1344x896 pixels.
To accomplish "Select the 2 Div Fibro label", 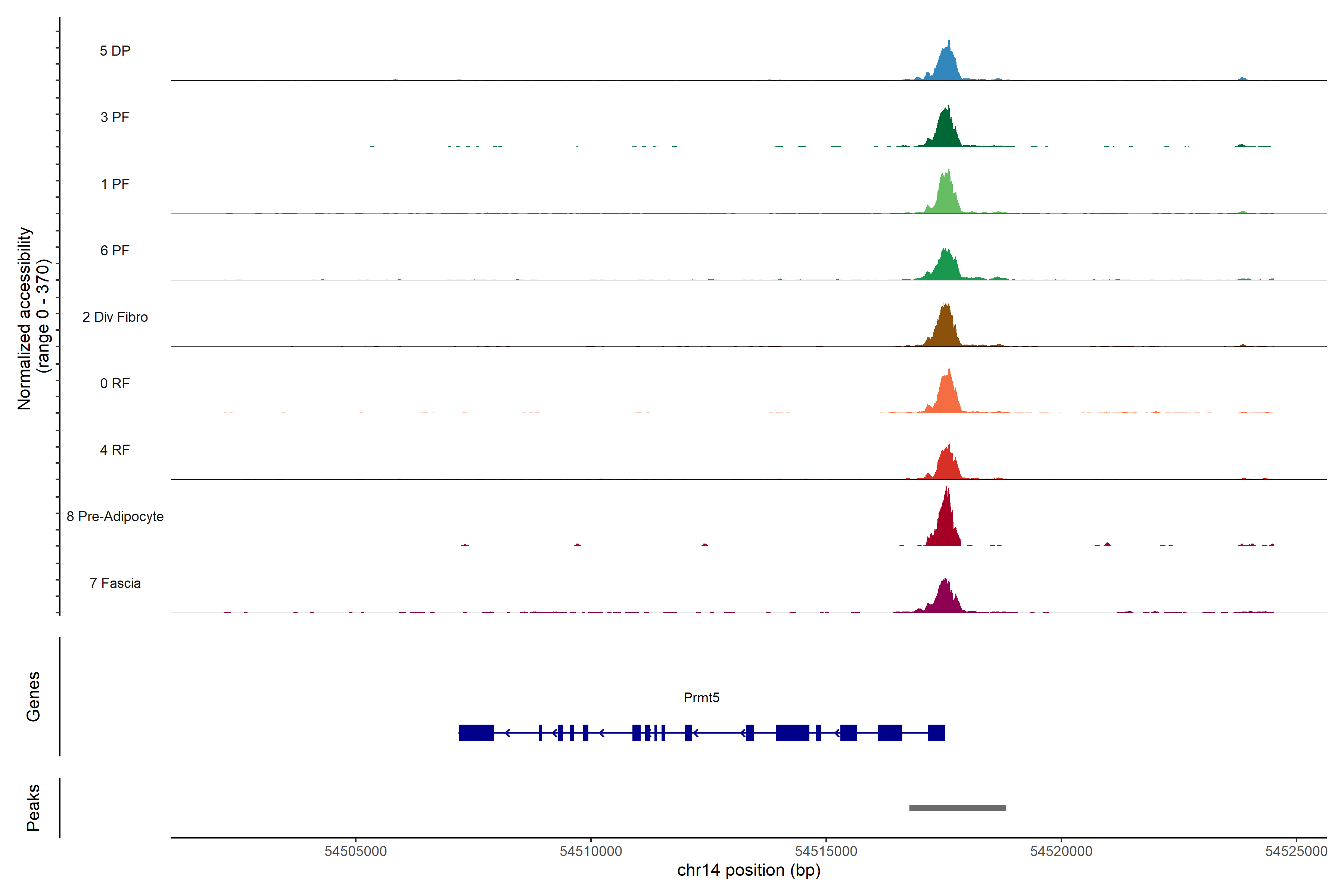I will pos(115,317).
